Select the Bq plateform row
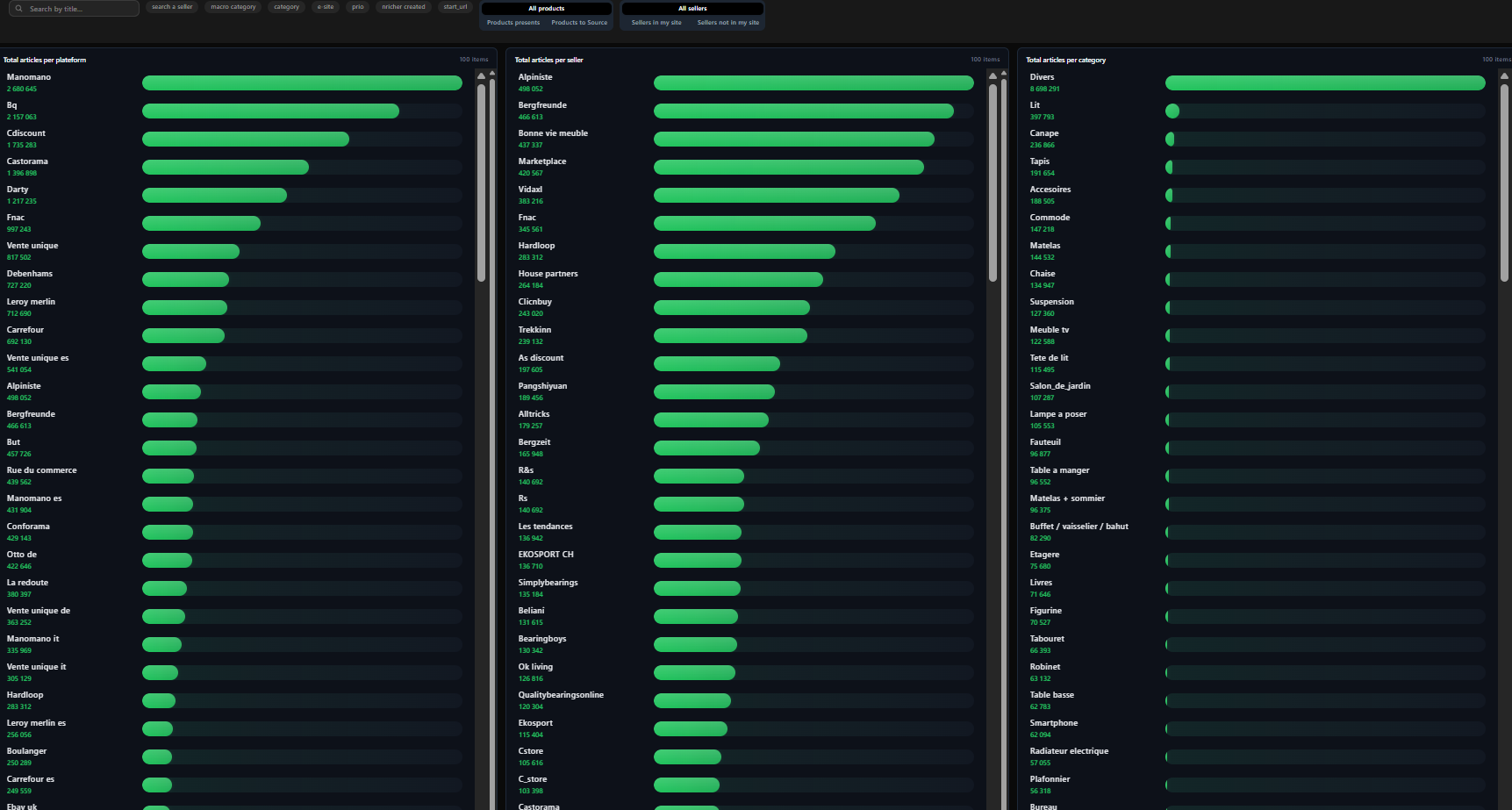The width and height of the screenshot is (1512, 810). coord(234,111)
